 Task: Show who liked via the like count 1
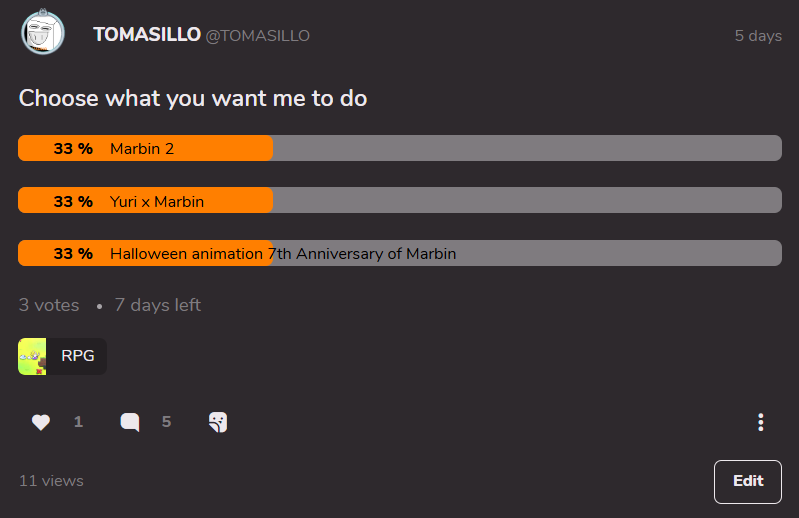click(78, 422)
